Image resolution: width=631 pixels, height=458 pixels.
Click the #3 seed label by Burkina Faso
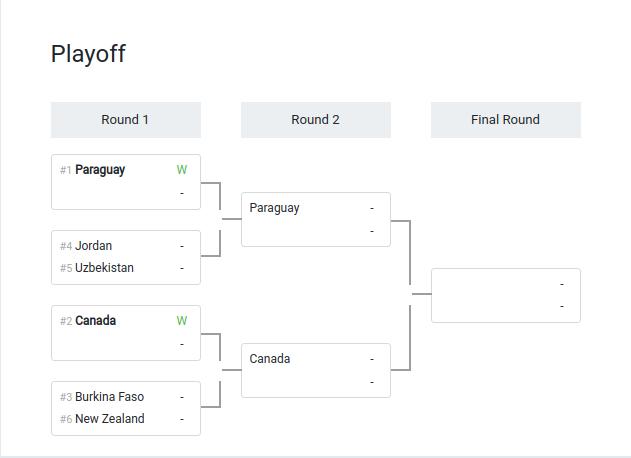point(66,397)
